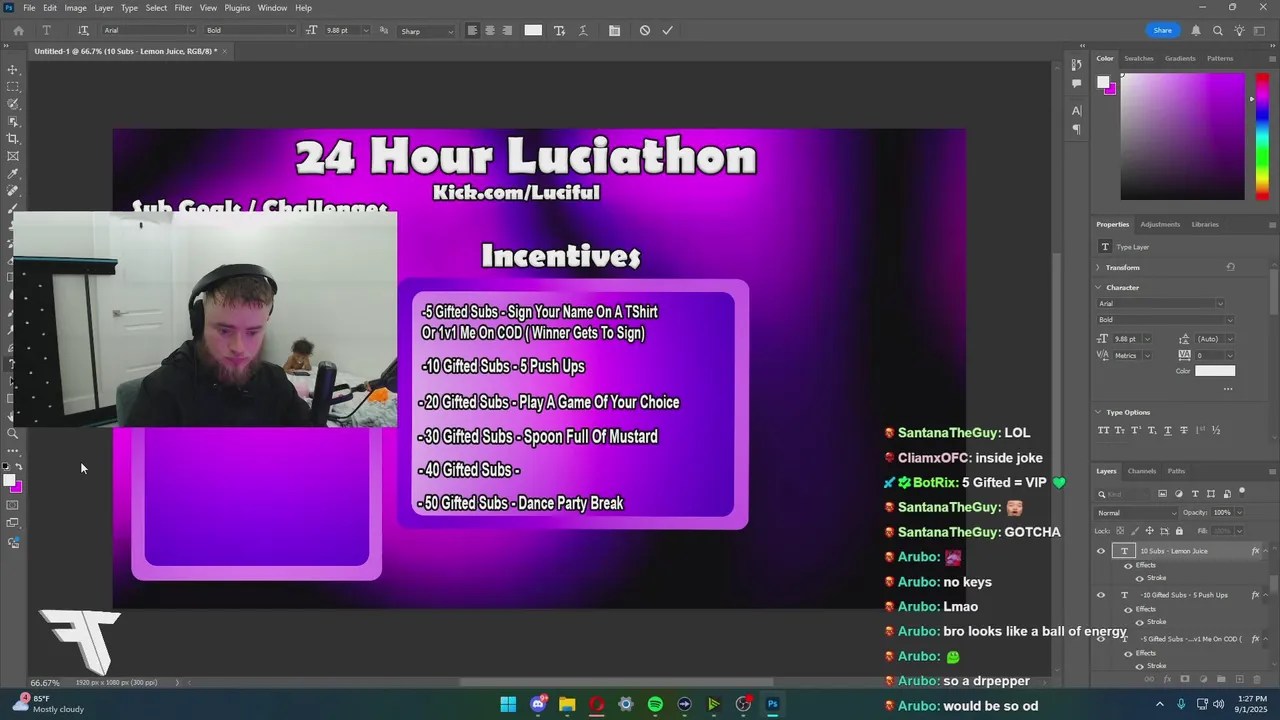The image size is (1280, 720).
Task: Select the Move tool
Action: tap(13, 70)
